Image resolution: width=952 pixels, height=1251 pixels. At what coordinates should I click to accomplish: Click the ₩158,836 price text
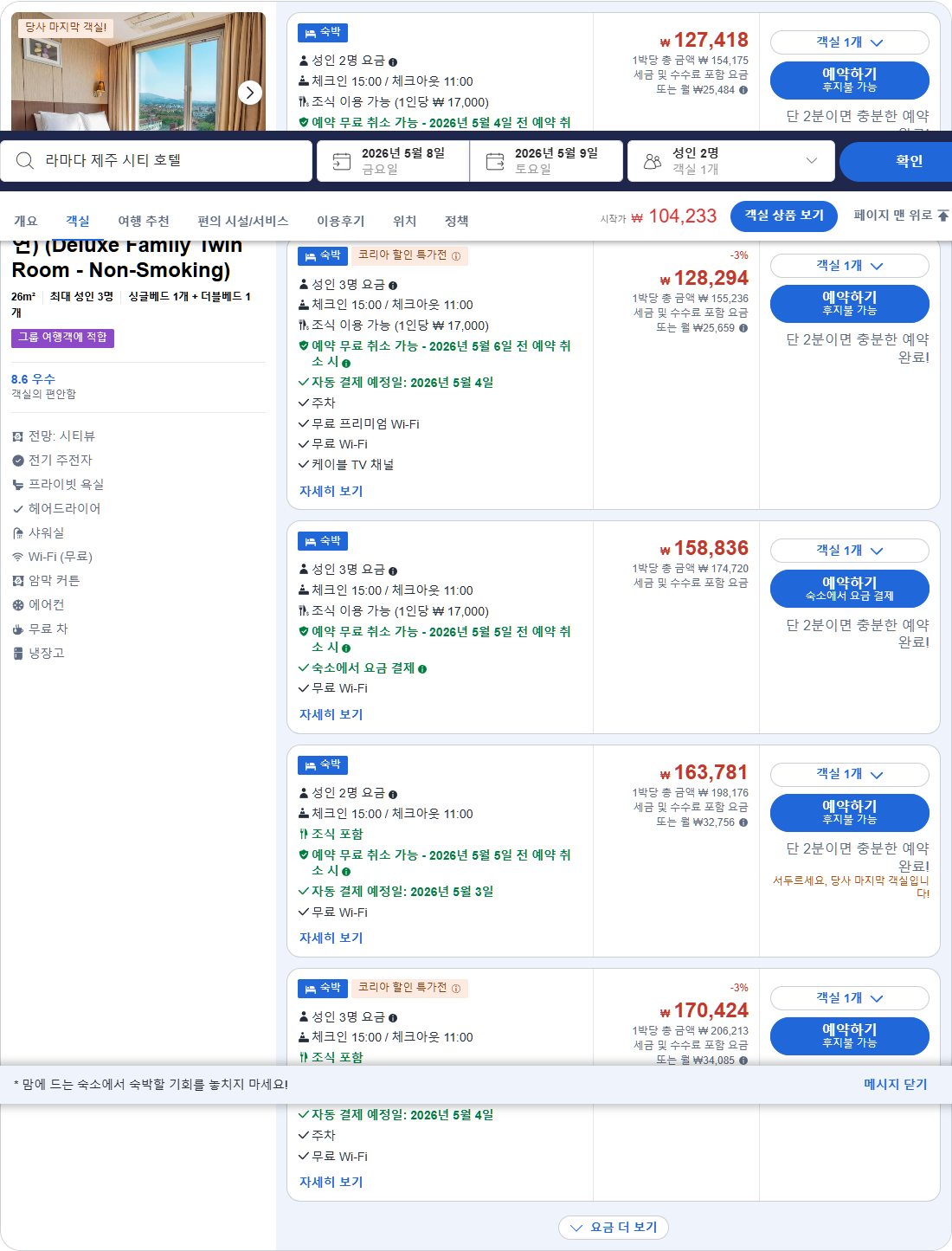click(x=704, y=549)
